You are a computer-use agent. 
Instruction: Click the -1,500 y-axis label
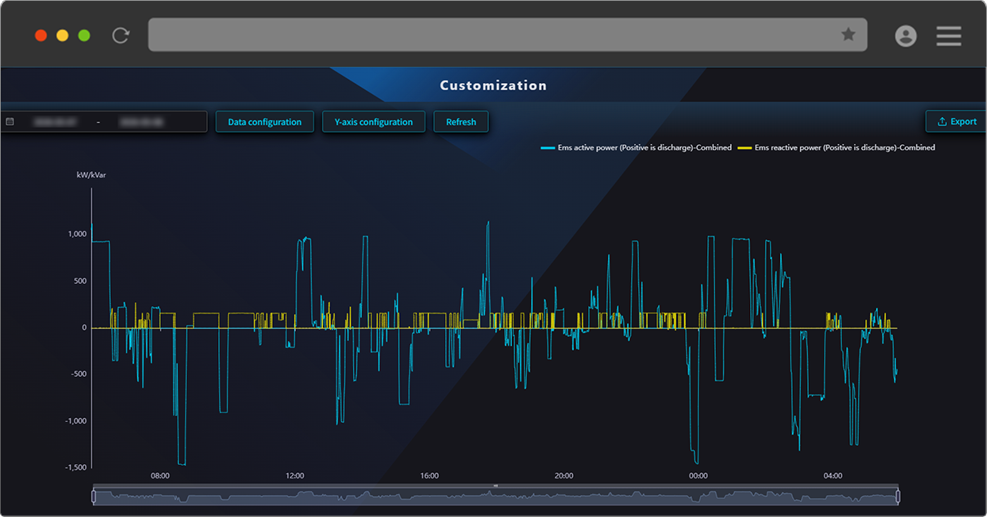click(x=76, y=467)
